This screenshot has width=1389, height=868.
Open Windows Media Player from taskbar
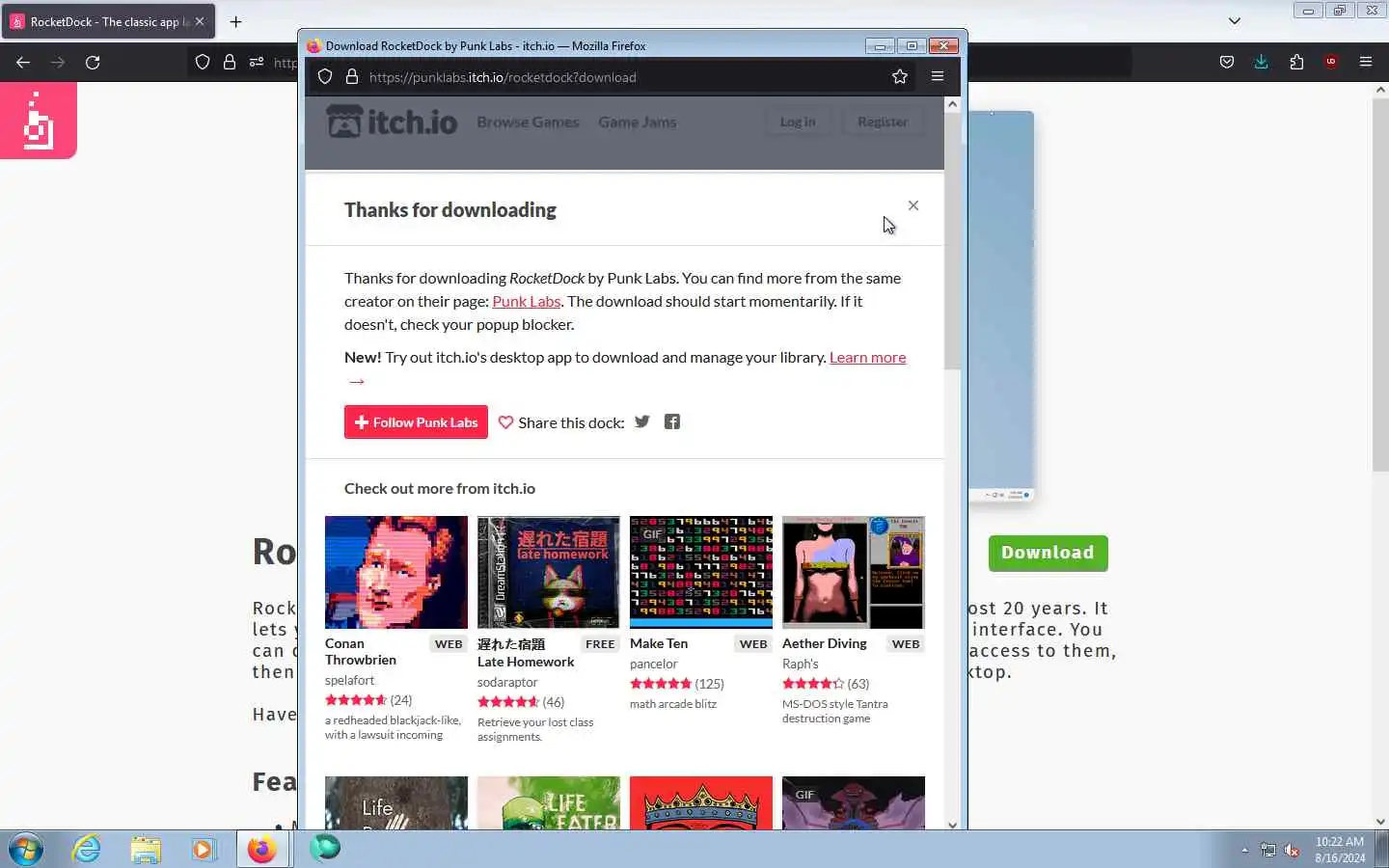coord(204,849)
